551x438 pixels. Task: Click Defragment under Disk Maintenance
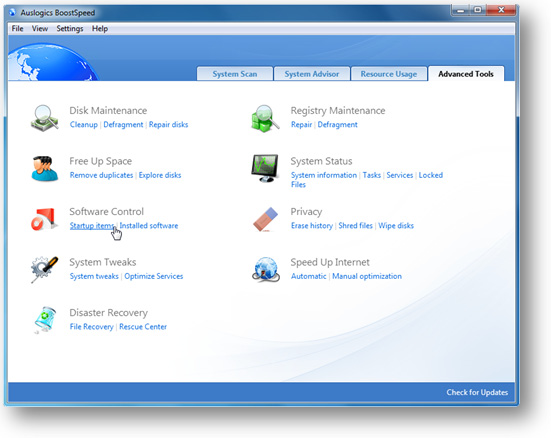123,125
